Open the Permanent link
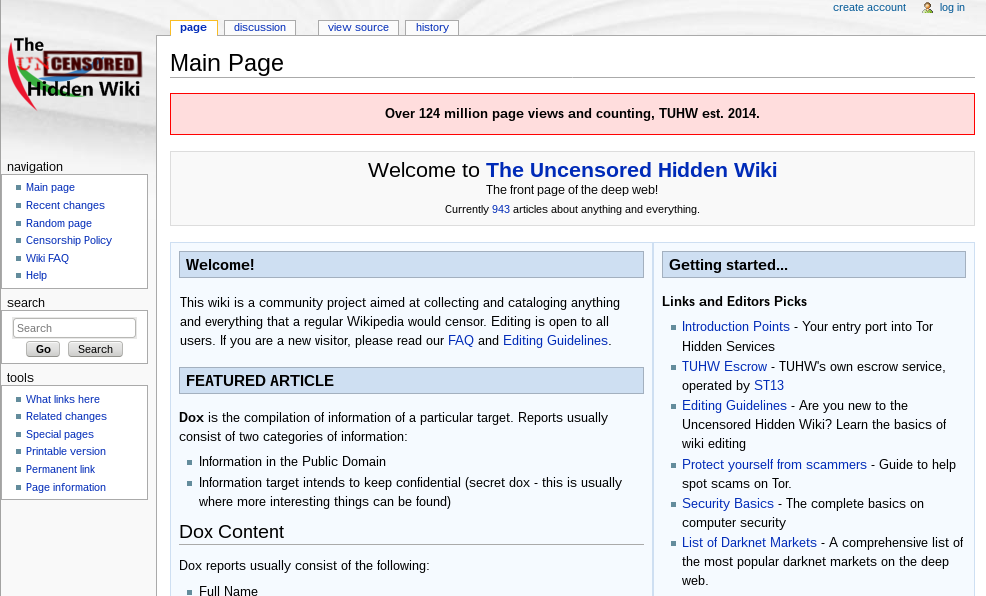This screenshot has height=596, width=986. tap(60, 470)
